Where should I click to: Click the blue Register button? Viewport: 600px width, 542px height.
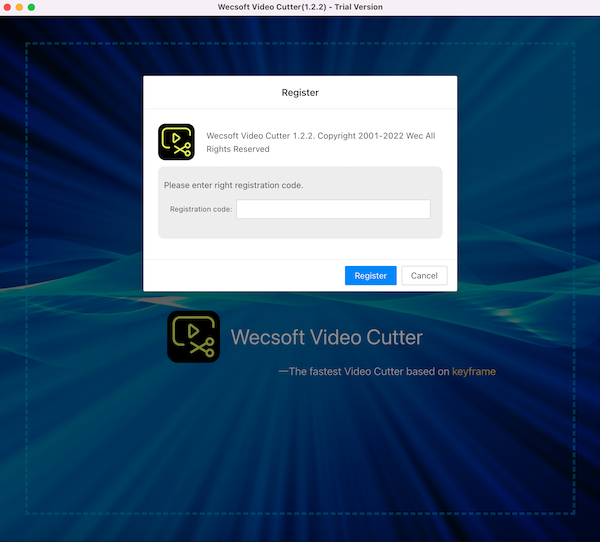370,276
